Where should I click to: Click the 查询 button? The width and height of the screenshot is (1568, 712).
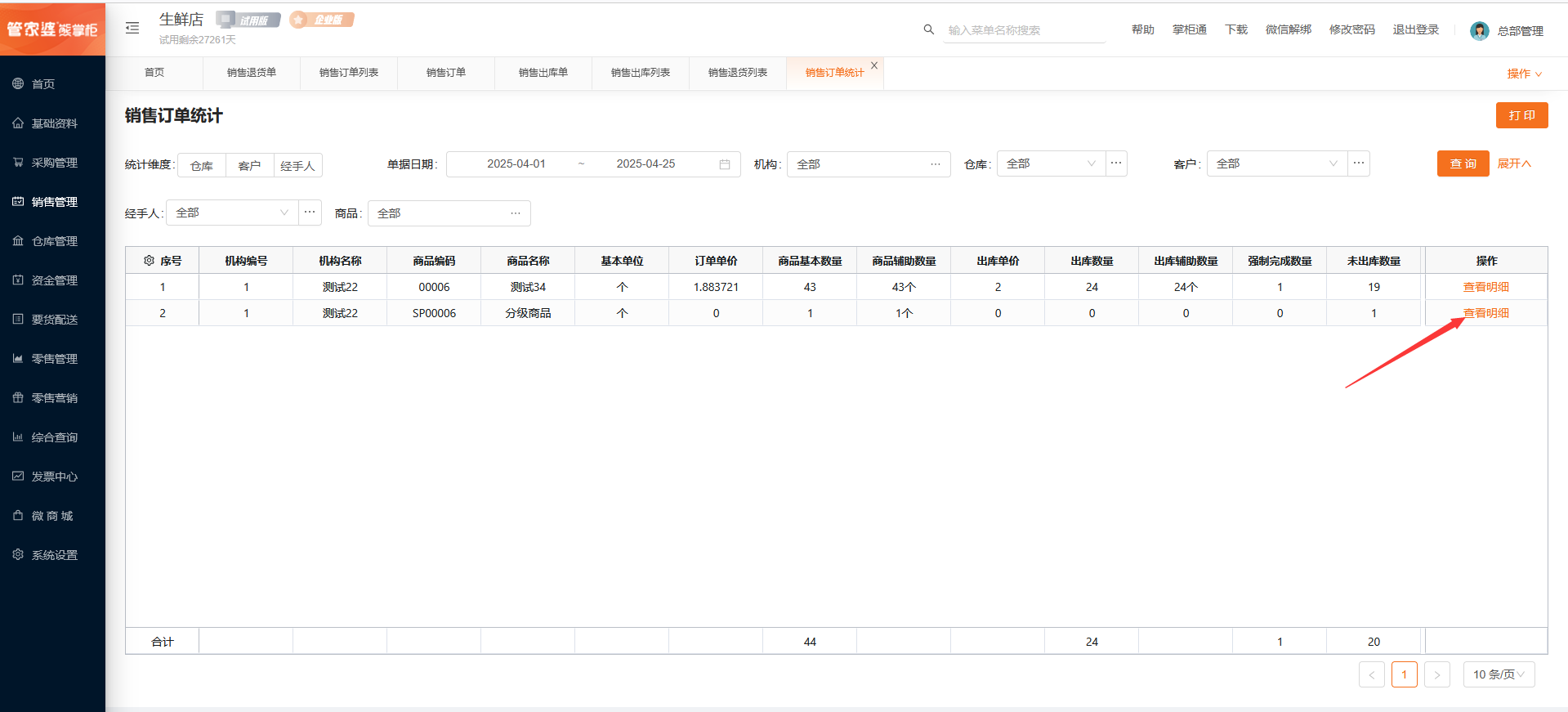pos(1463,164)
